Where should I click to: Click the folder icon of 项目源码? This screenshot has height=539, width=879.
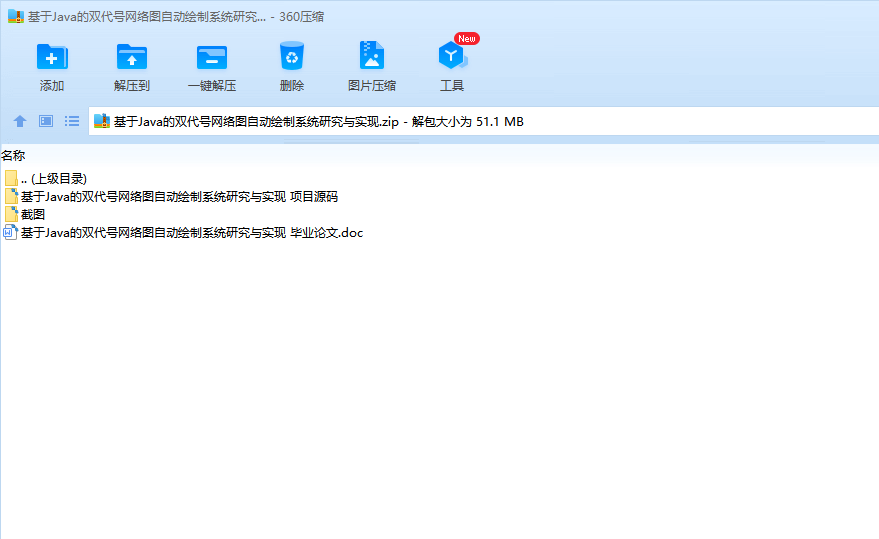click(11, 196)
